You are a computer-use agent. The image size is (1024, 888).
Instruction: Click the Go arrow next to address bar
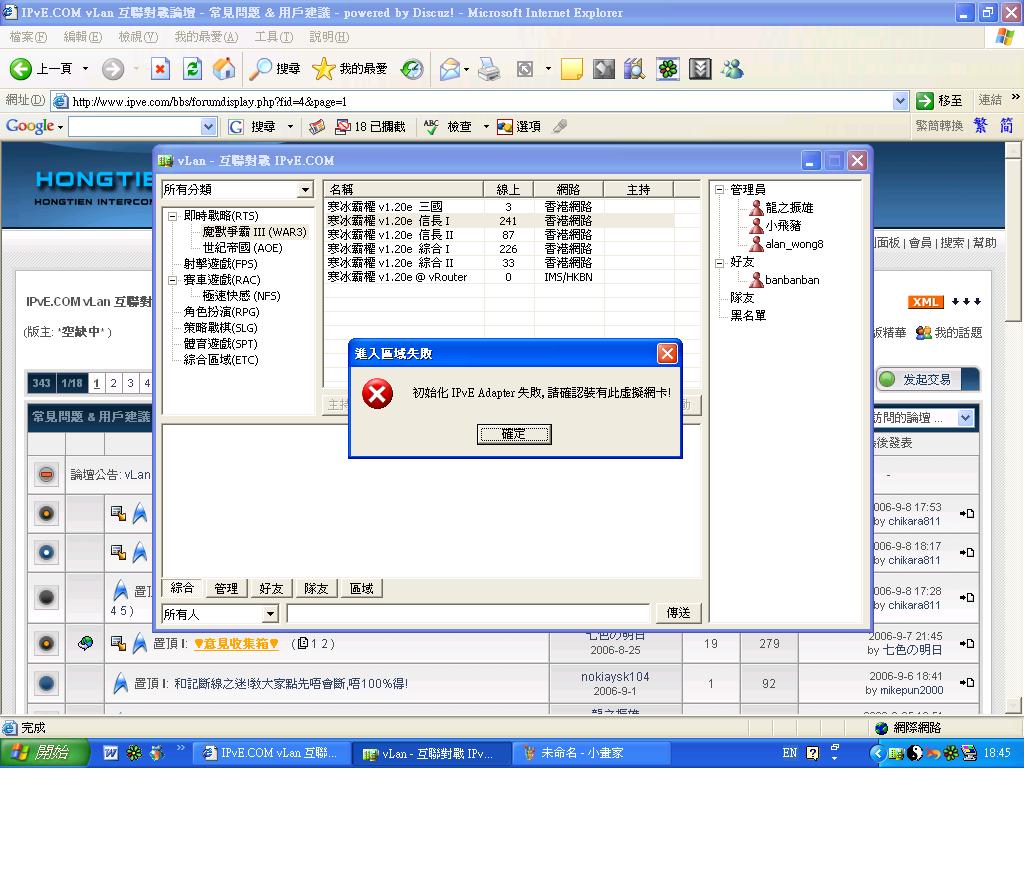pyautogui.click(x=925, y=101)
